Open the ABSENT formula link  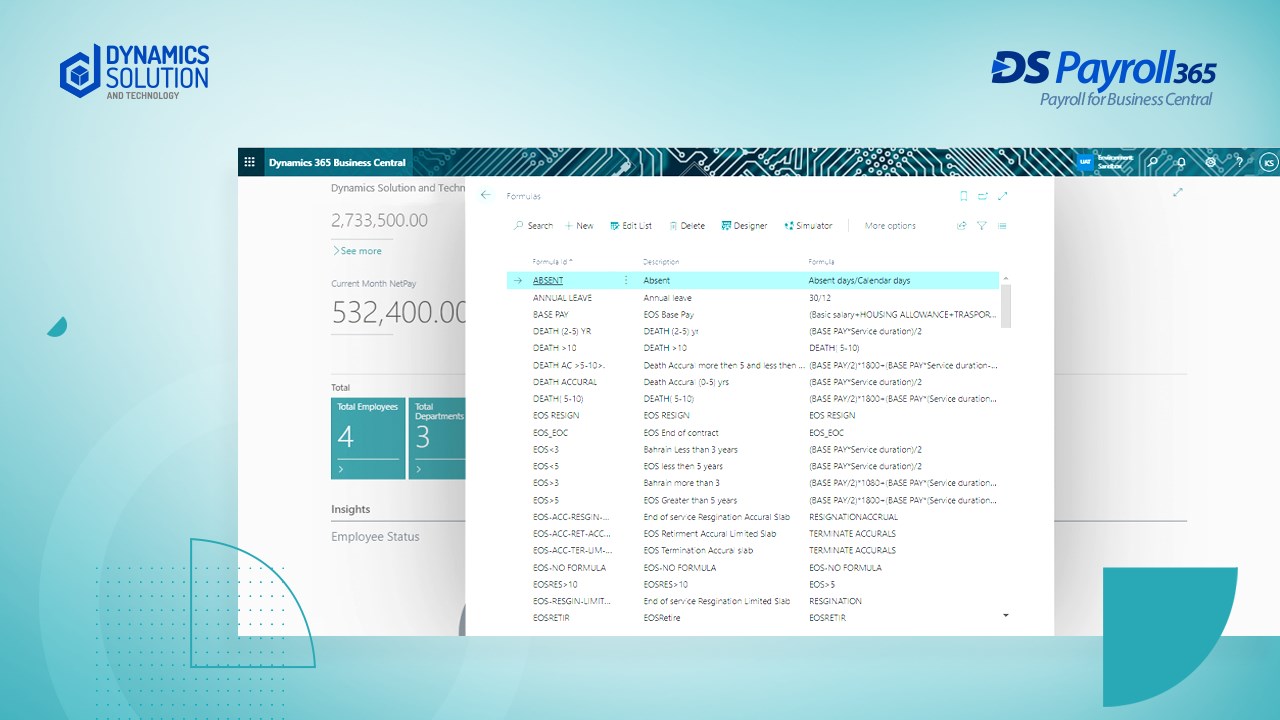click(548, 281)
